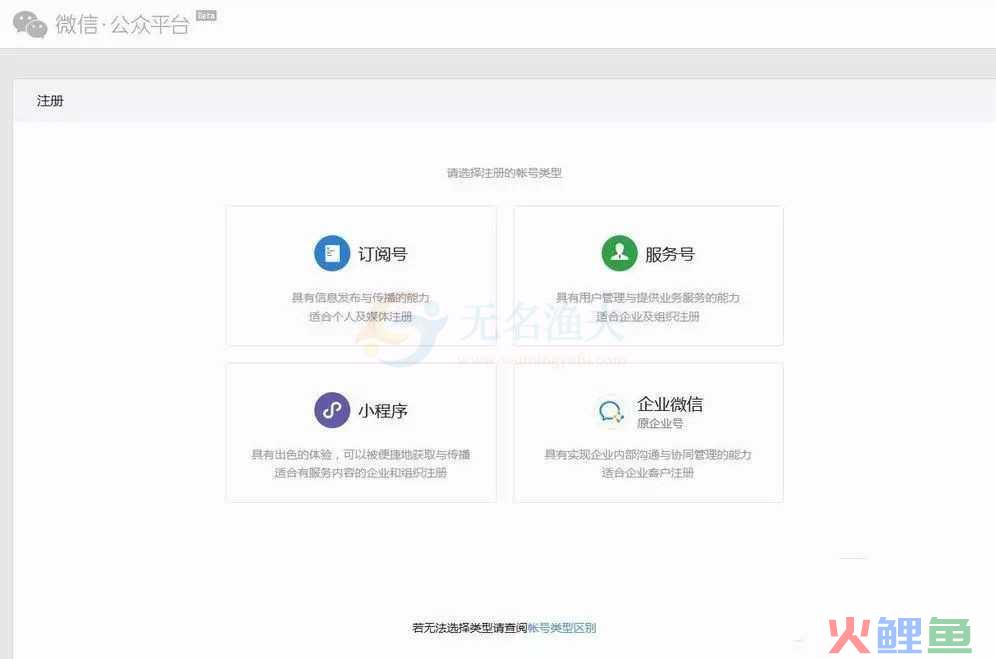Viewport: 996px width, 659px height.
Task: Select the 订阅号 blue document icon
Action: click(x=332, y=253)
